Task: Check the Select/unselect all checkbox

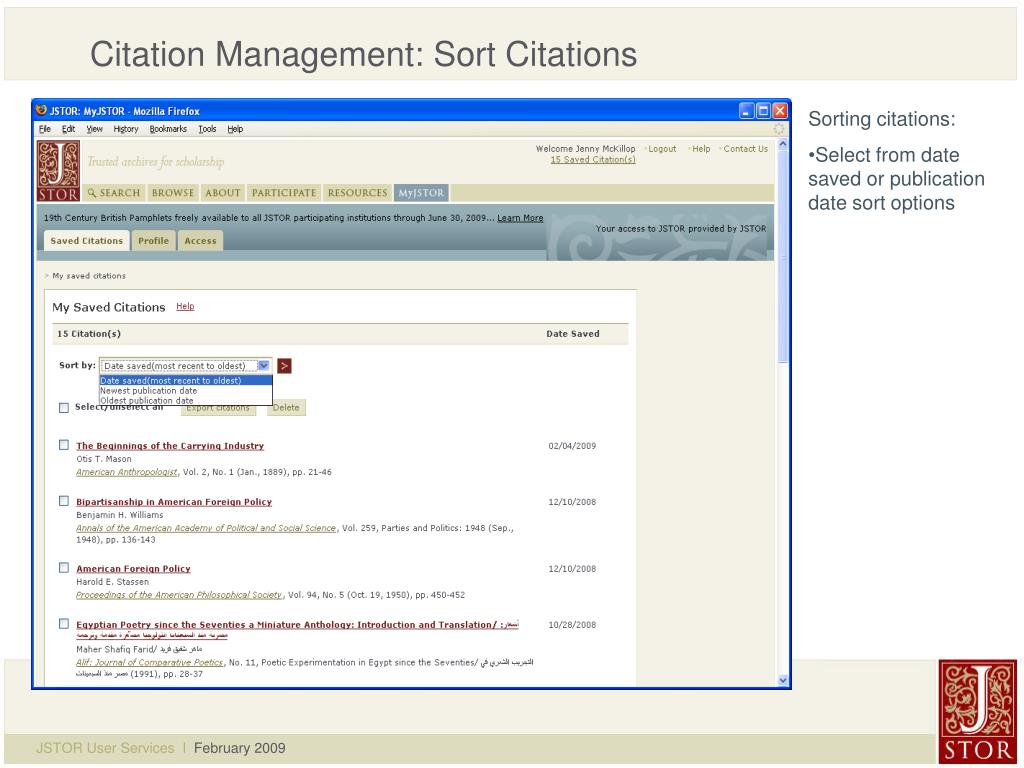Action: 64,408
